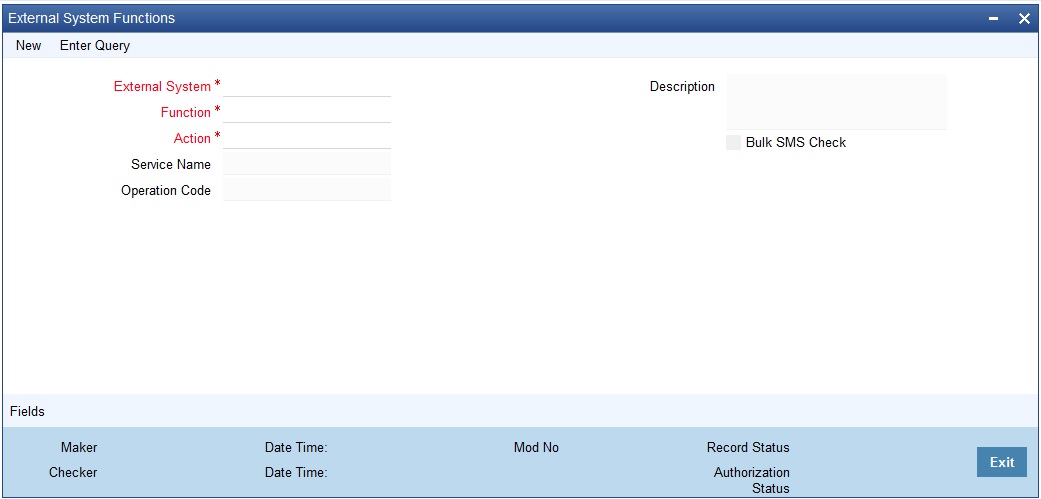Viewport: 1041px width, 499px height.
Task: Click the External System Functions window title
Action: coord(92,19)
